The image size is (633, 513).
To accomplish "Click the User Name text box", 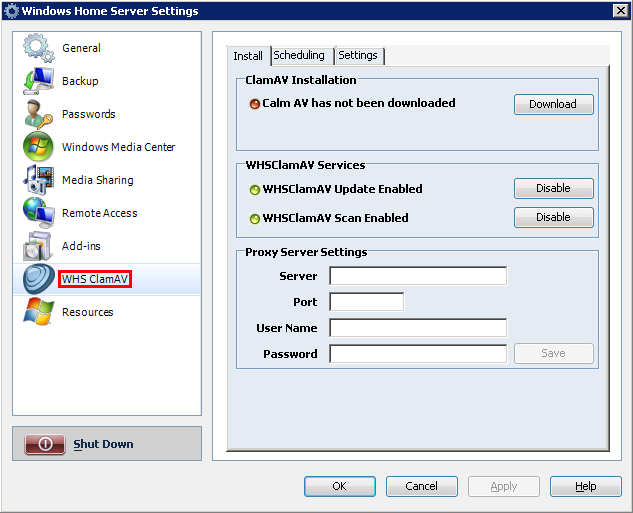I will tap(418, 328).
